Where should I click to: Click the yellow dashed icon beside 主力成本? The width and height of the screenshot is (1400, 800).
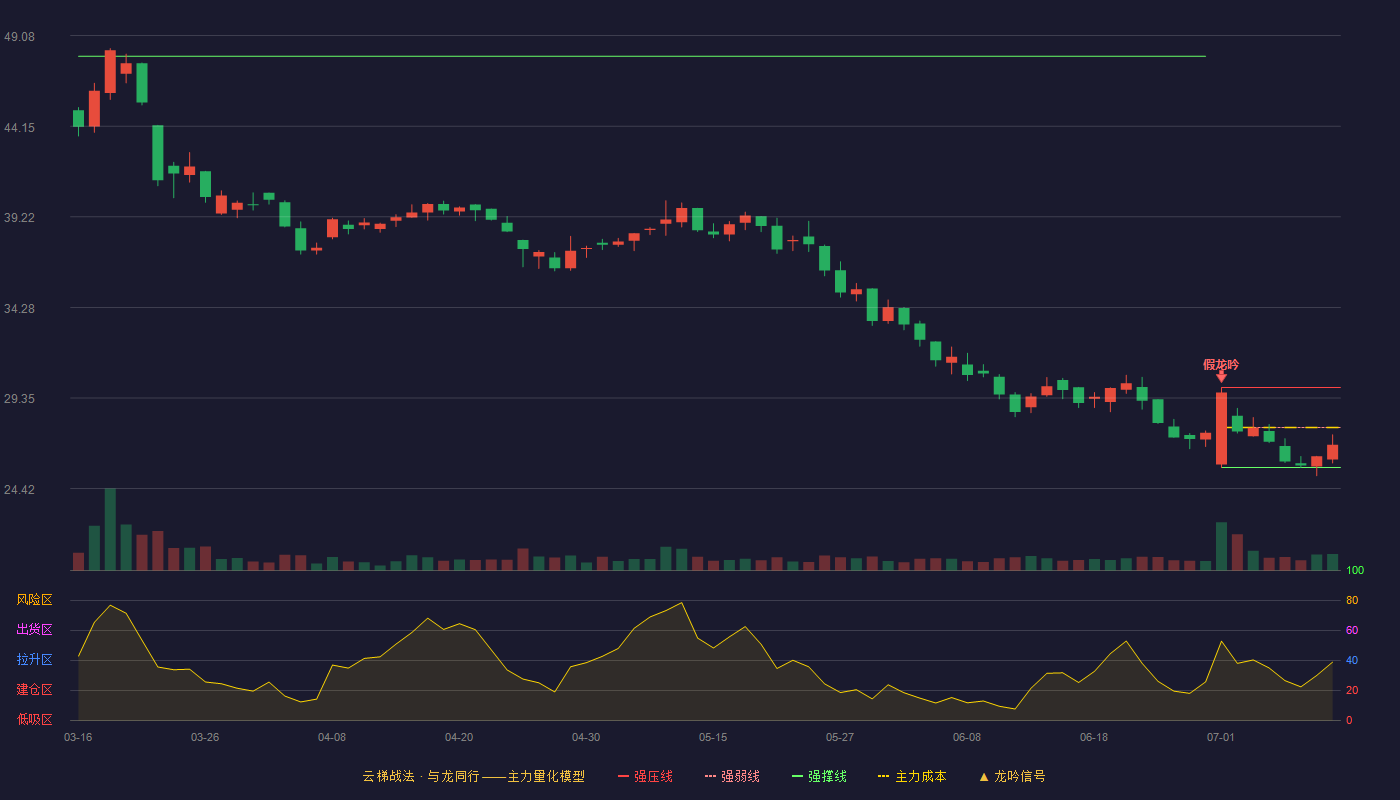[x=883, y=777]
